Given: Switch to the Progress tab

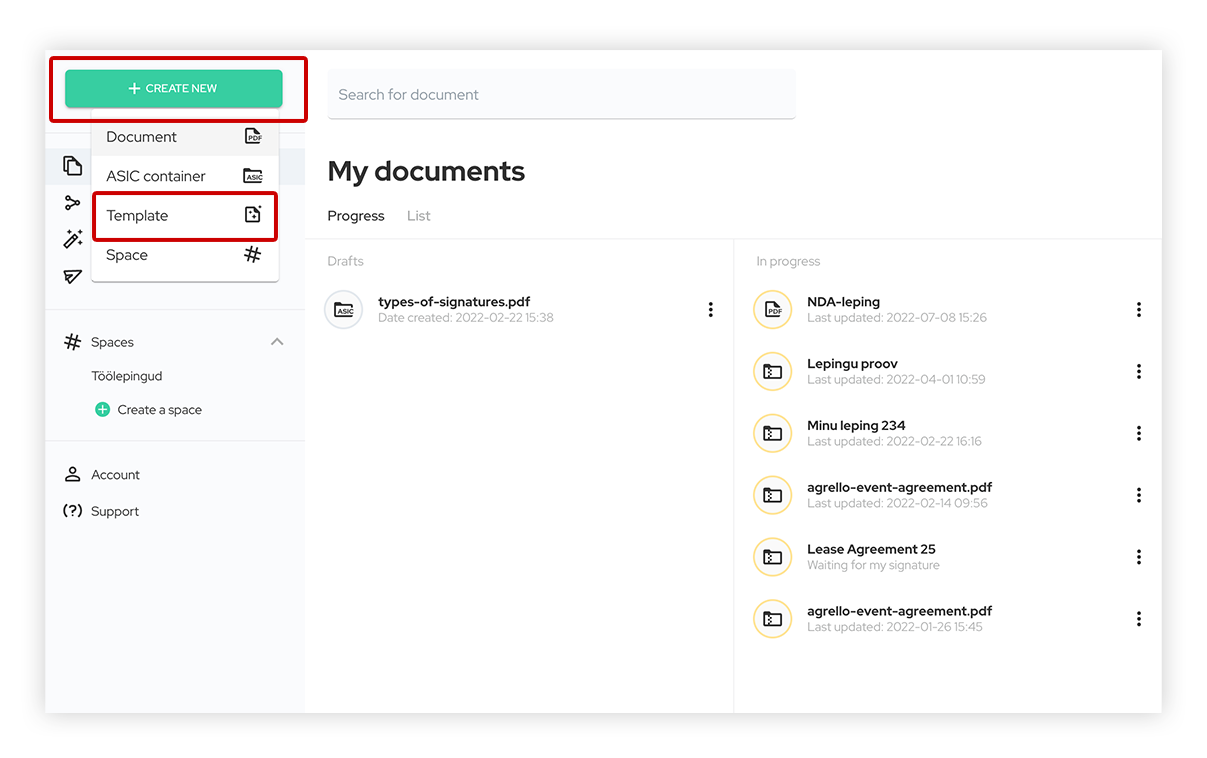Looking at the screenshot, I should tap(355, 216).
